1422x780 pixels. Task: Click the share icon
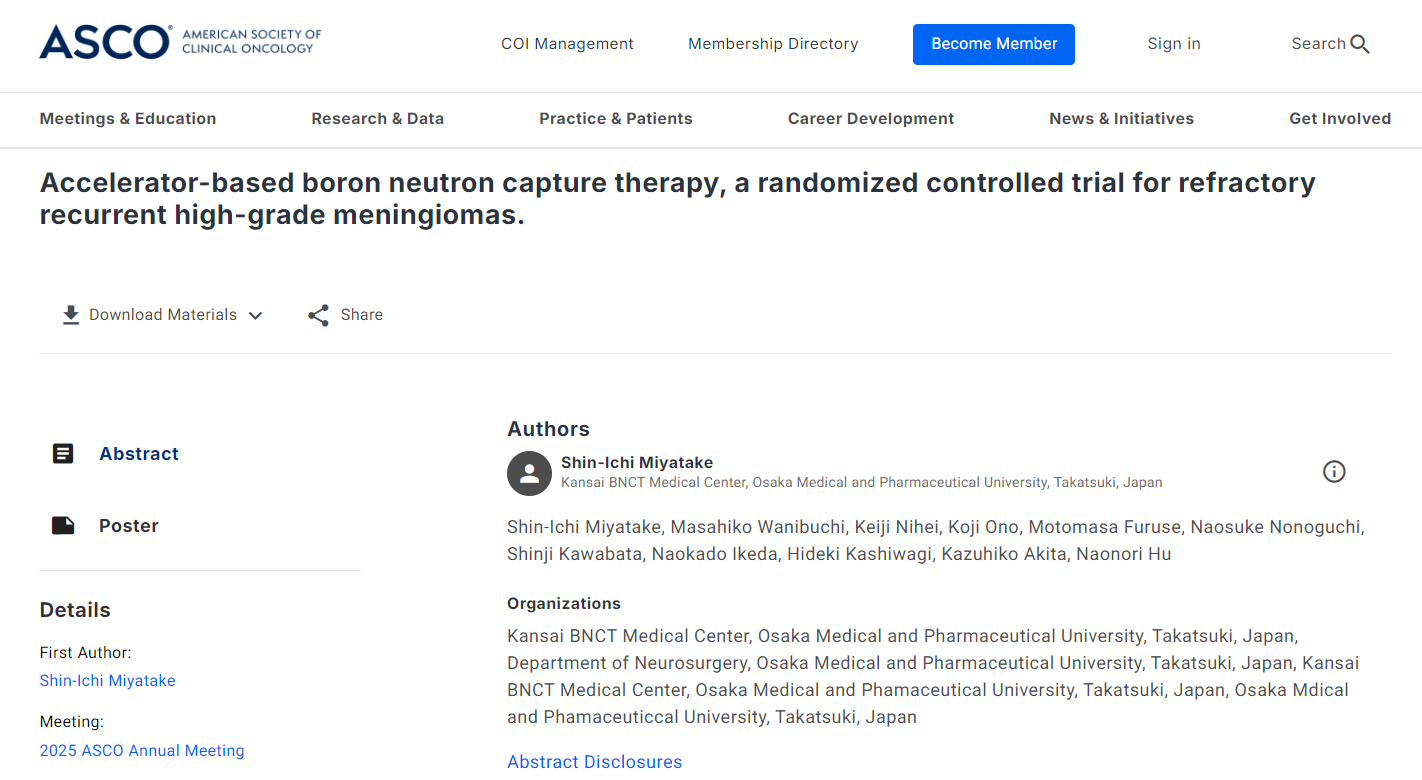[318, 315]
